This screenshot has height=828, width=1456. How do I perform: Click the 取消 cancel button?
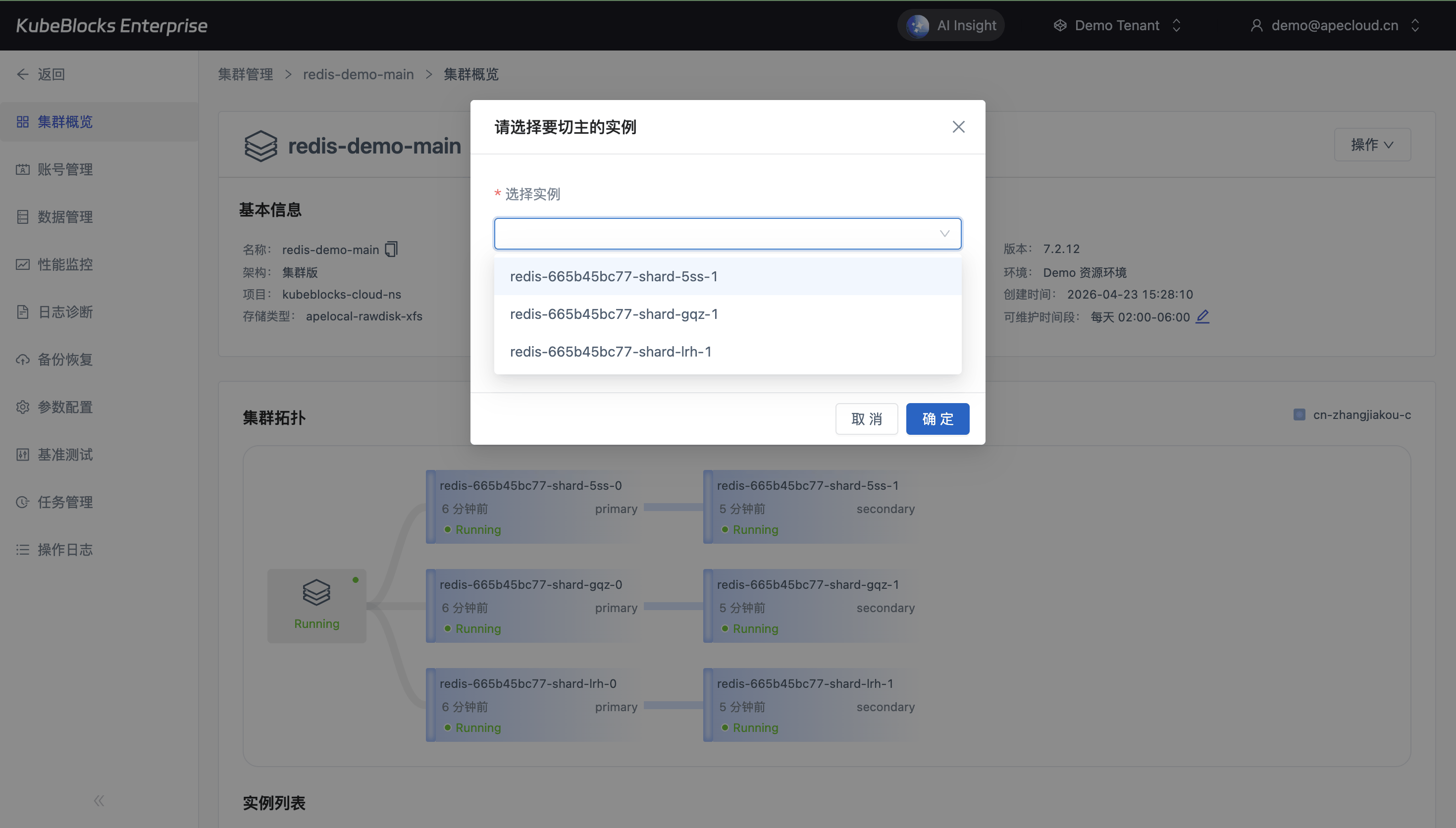pyautogui.click(x=866, y=419)
